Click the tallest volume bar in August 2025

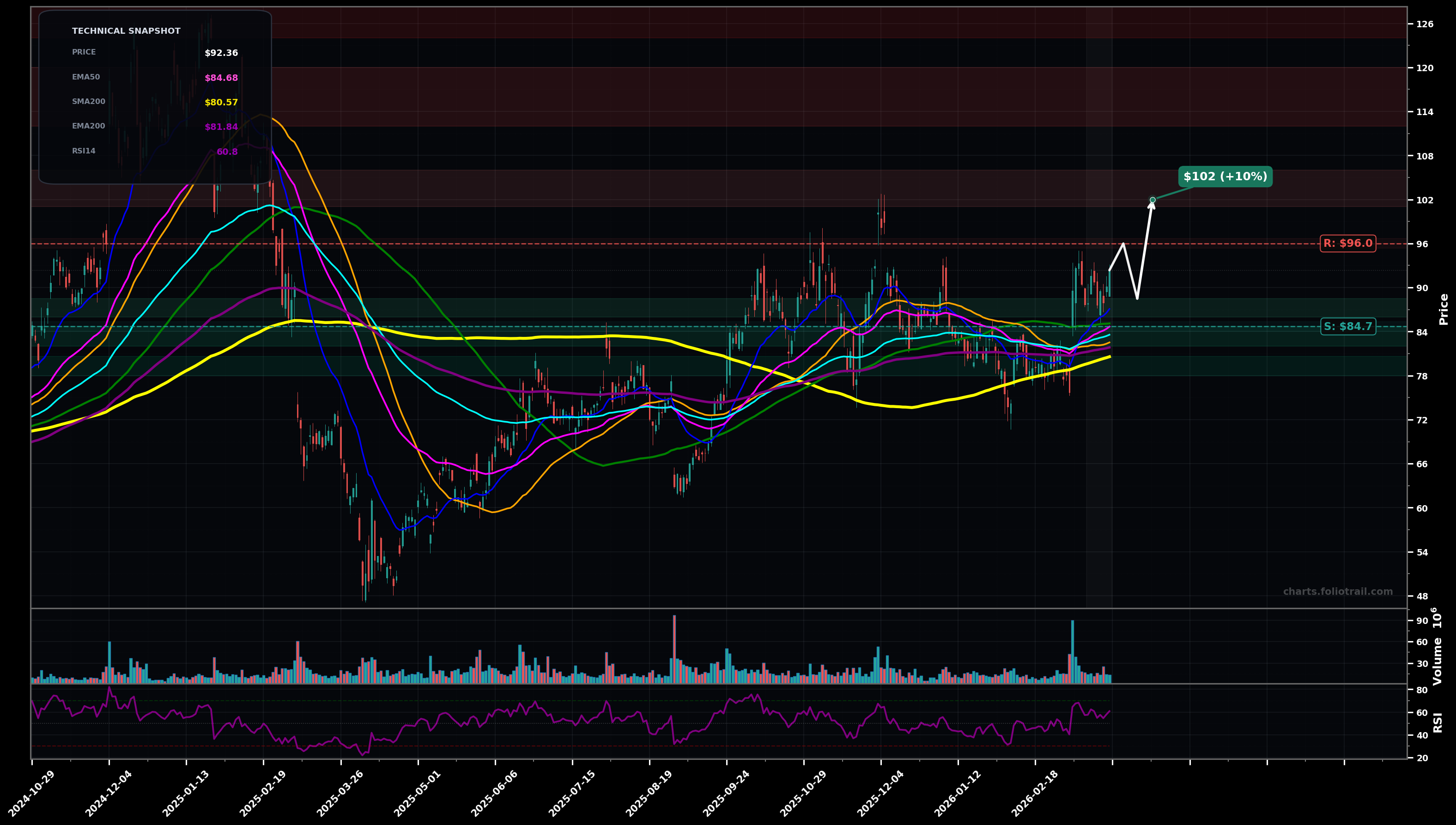point(674,649)
